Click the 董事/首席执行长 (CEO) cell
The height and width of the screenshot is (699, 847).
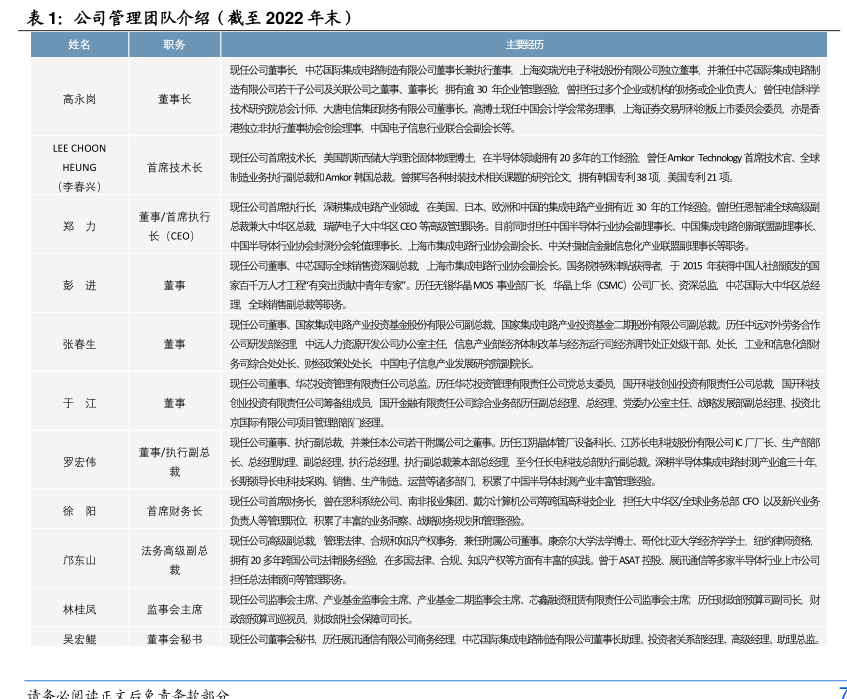[x=174, y=226]
